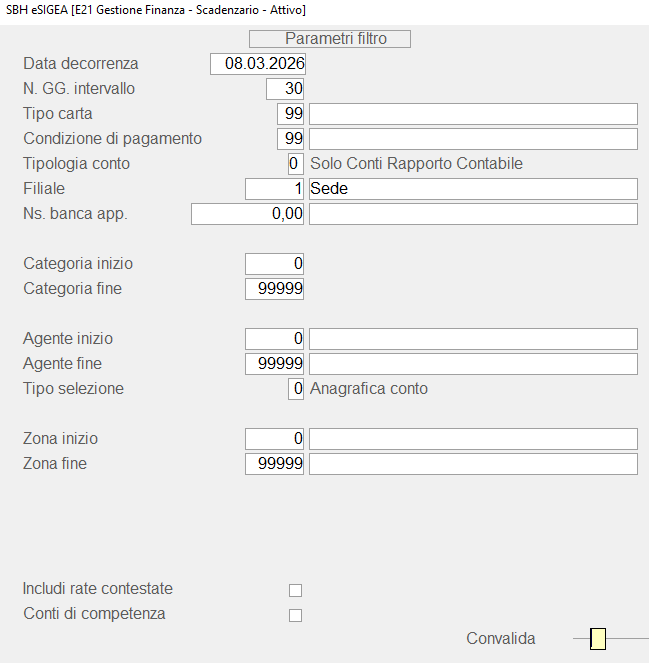649x663 pixels.
Task: Click the Tipo selezione code field
Action: pos(295,389)
